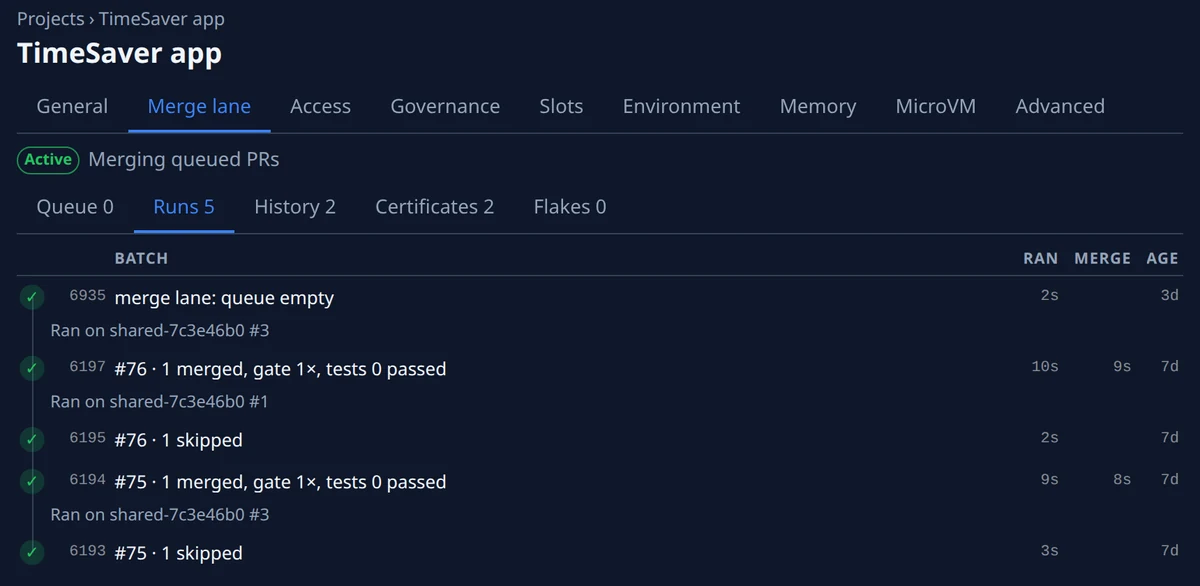Open the Environment tab
Image resolution: width=1200 pixels, height=586 pixels.
(x=681, y=106)
